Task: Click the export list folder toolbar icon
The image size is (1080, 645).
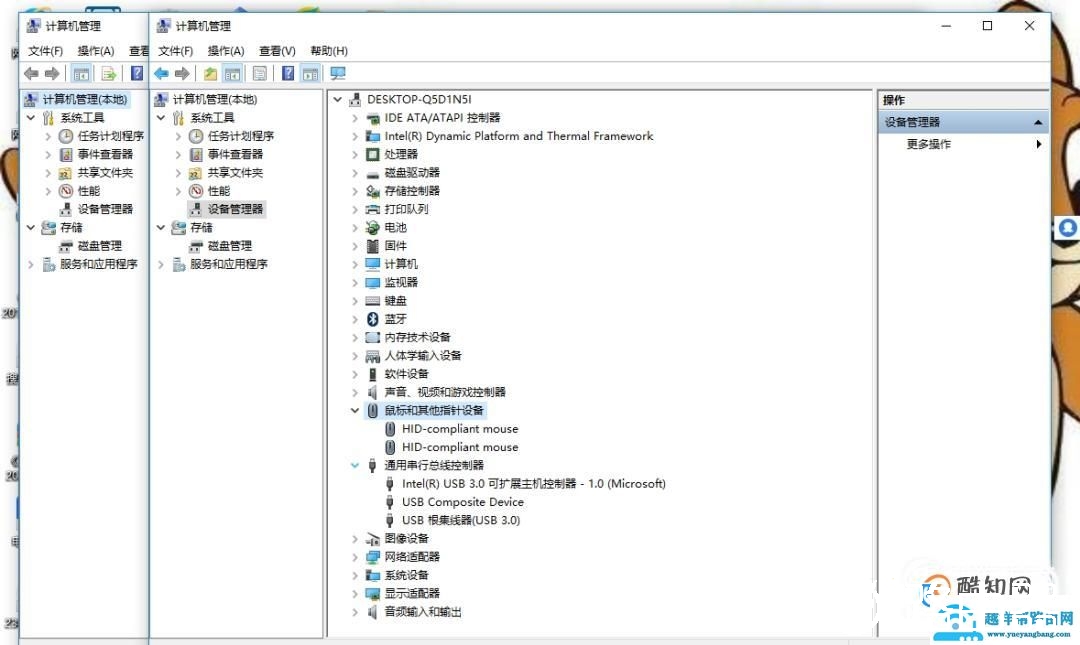Action: click(212, 72)
